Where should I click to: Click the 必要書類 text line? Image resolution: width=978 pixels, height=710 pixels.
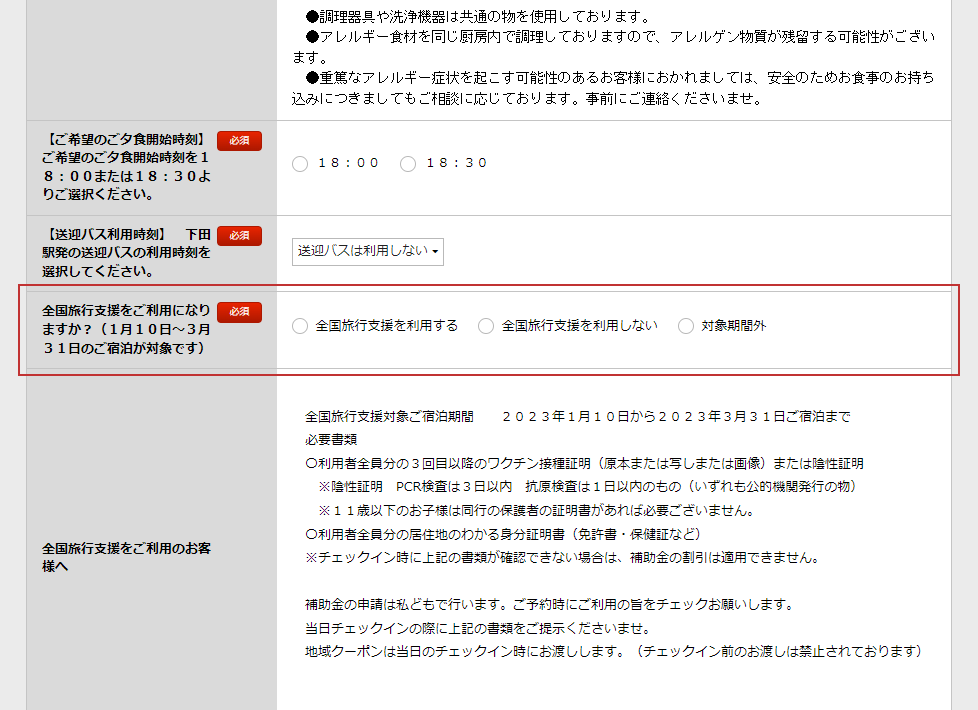(331, 440)
